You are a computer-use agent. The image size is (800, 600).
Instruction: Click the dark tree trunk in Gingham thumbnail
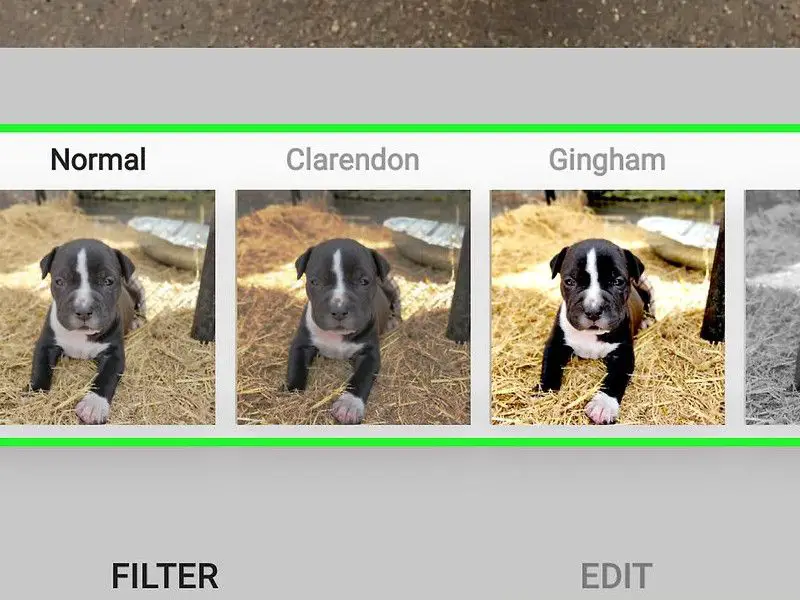pos(714,286)
